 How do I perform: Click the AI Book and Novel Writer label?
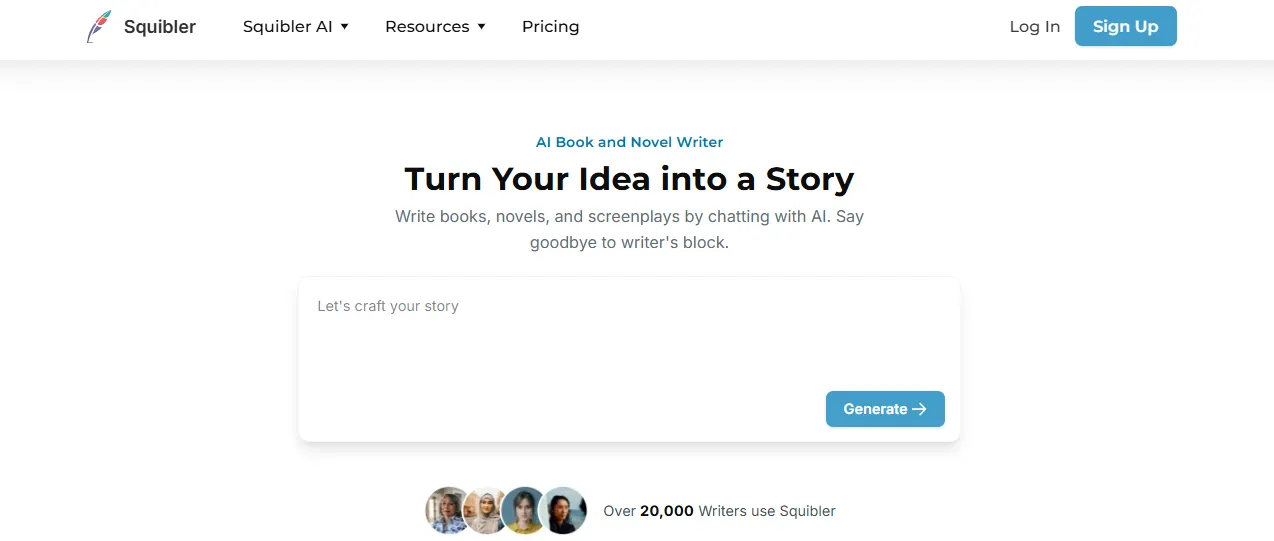(x=629, y=142)
